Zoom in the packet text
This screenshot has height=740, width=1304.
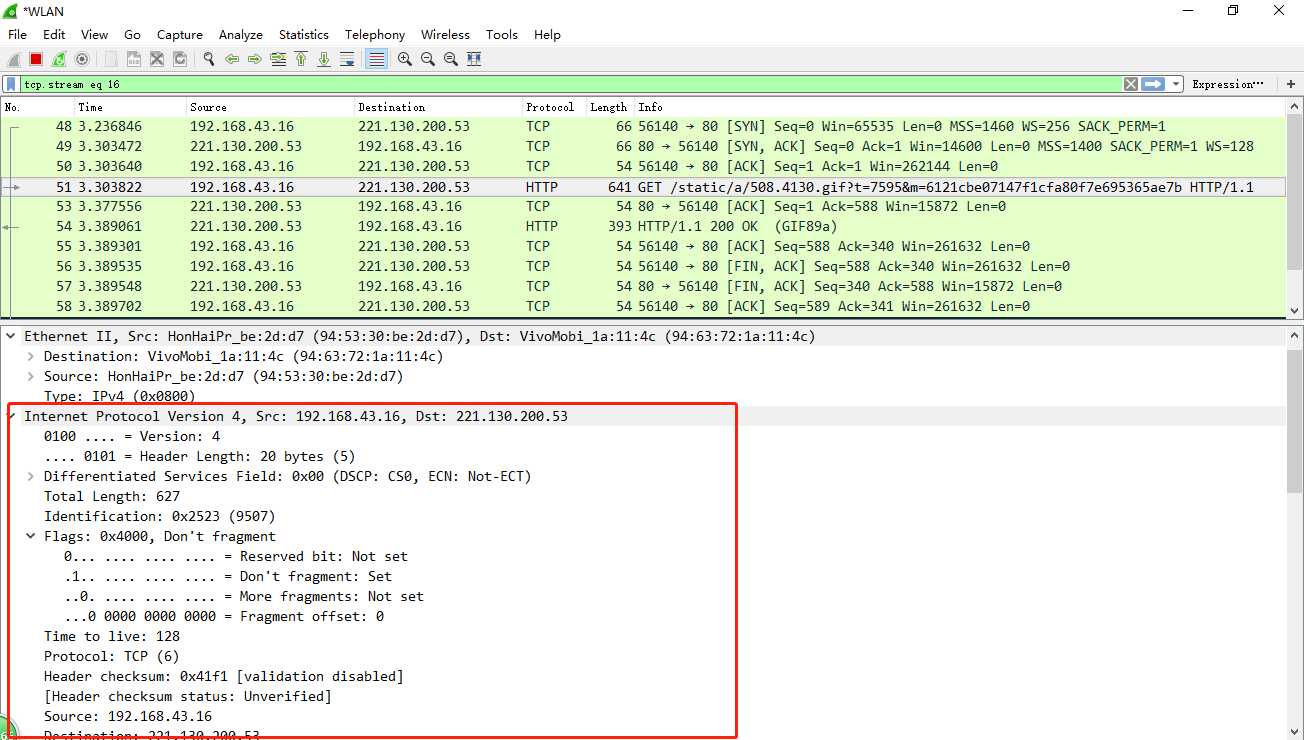pyautogui.click(x=405, y=60)
